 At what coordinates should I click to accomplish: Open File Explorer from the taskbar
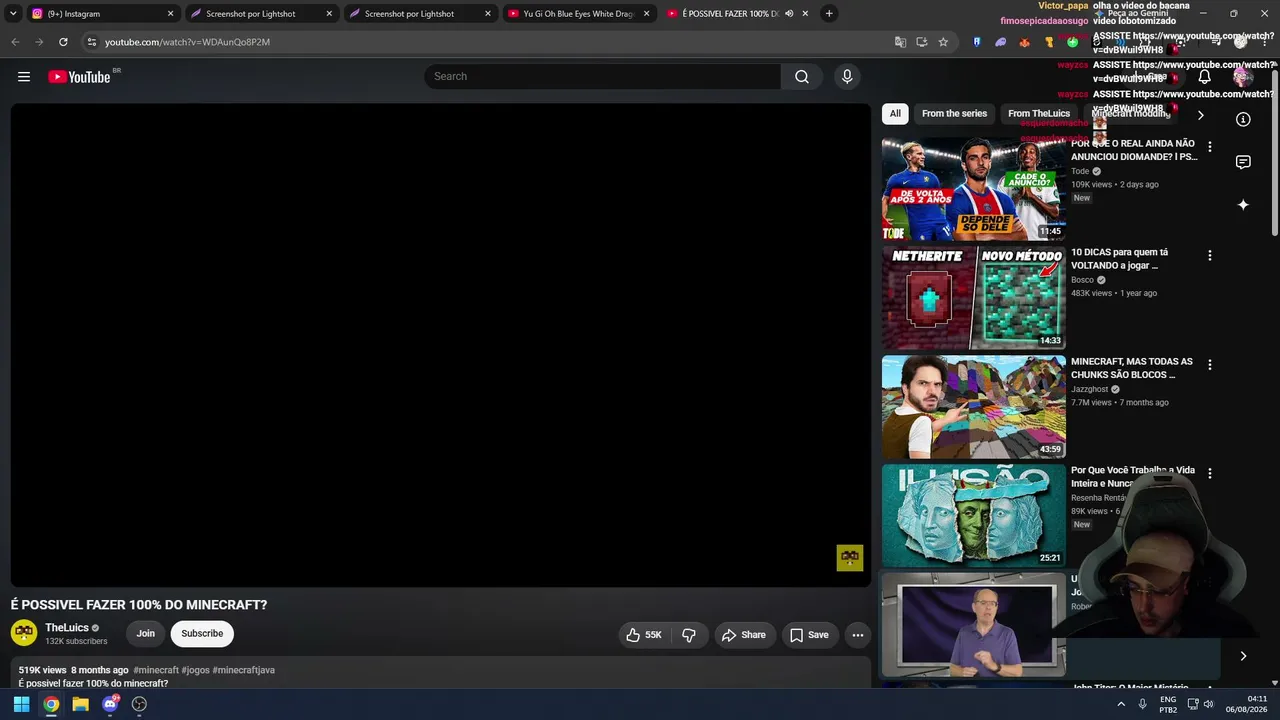point(80,704)
